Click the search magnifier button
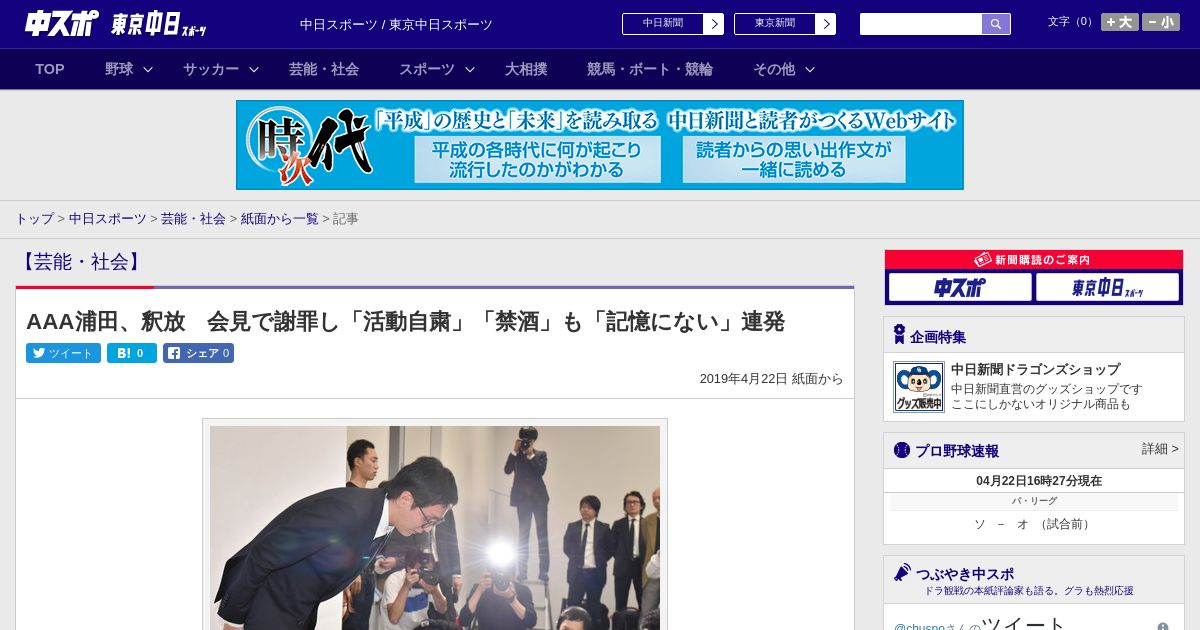 [996, 24]
